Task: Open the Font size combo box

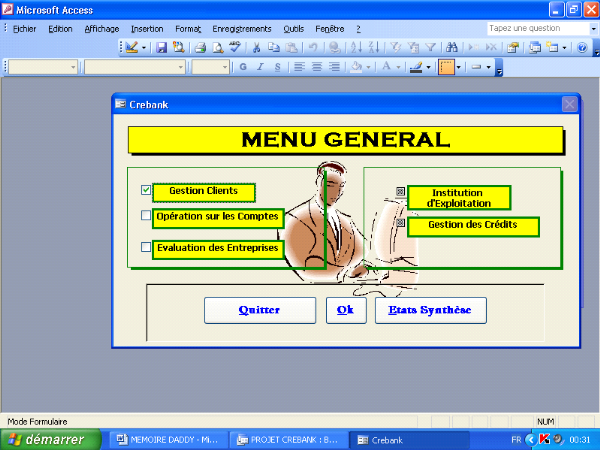Action: pyautogui.click(x=210, y=67)
